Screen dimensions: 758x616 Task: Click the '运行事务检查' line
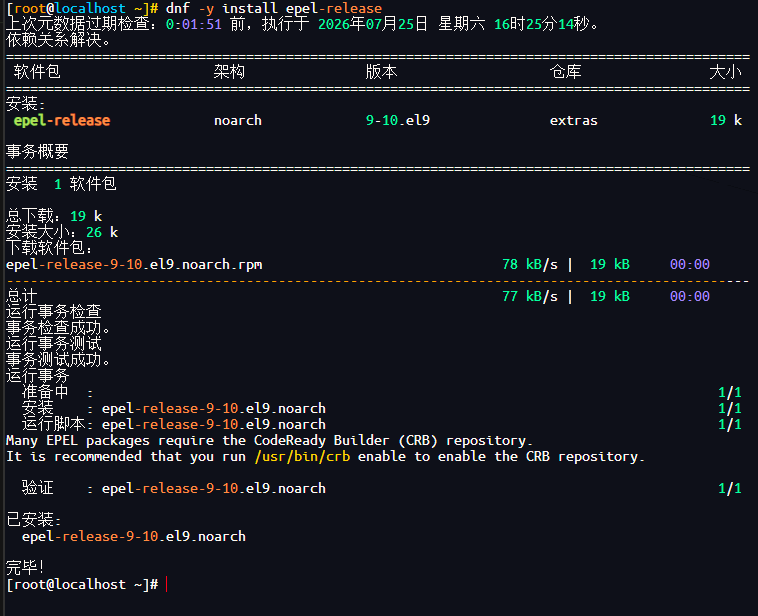(54, 312)
